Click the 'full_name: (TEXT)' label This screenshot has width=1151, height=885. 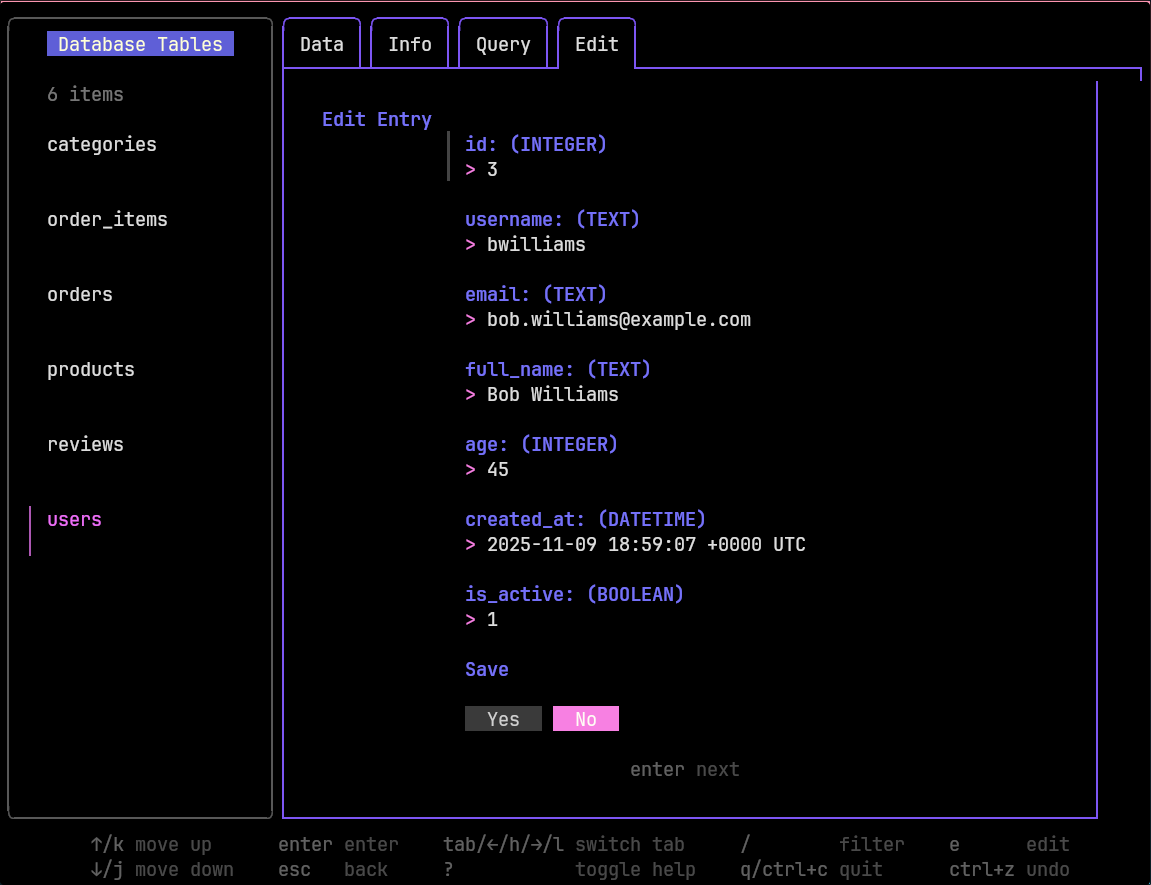point(559,369)
